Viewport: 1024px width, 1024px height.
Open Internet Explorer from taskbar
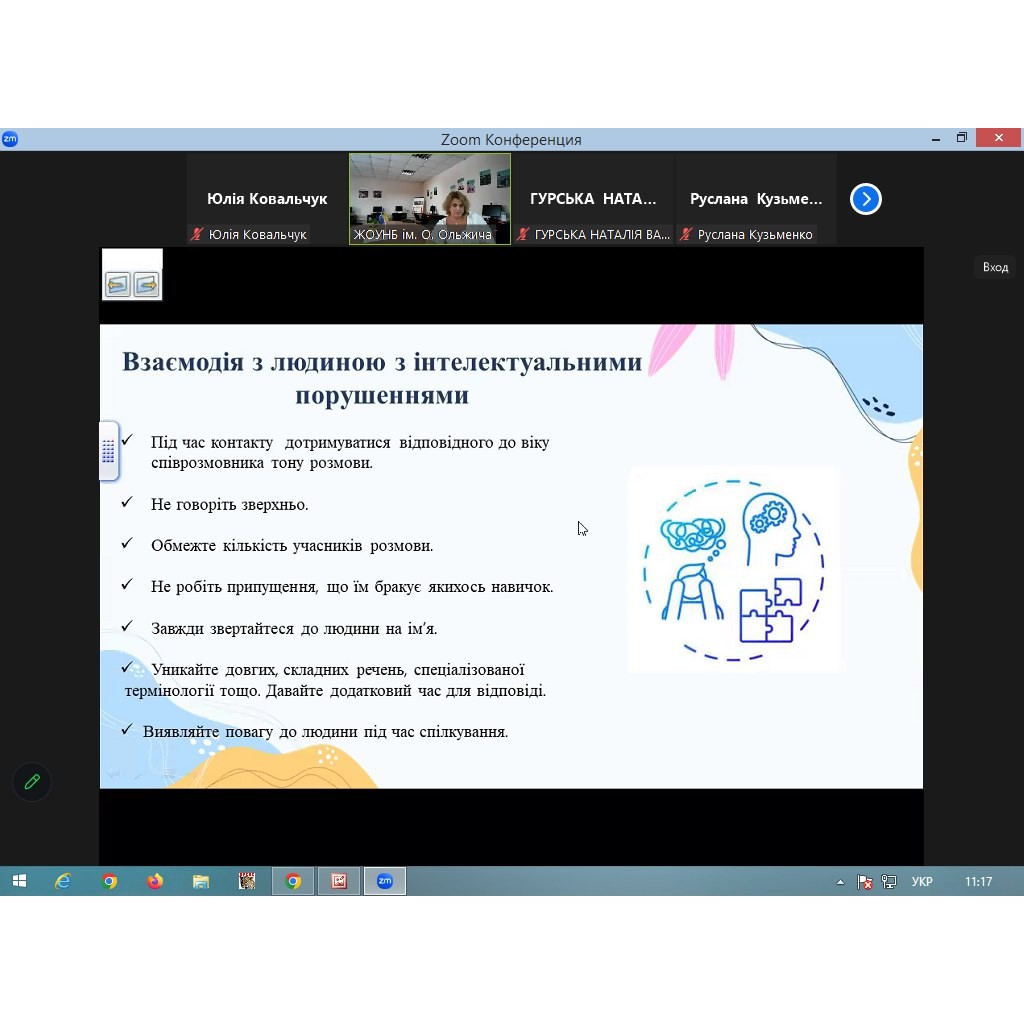point(63,881)
